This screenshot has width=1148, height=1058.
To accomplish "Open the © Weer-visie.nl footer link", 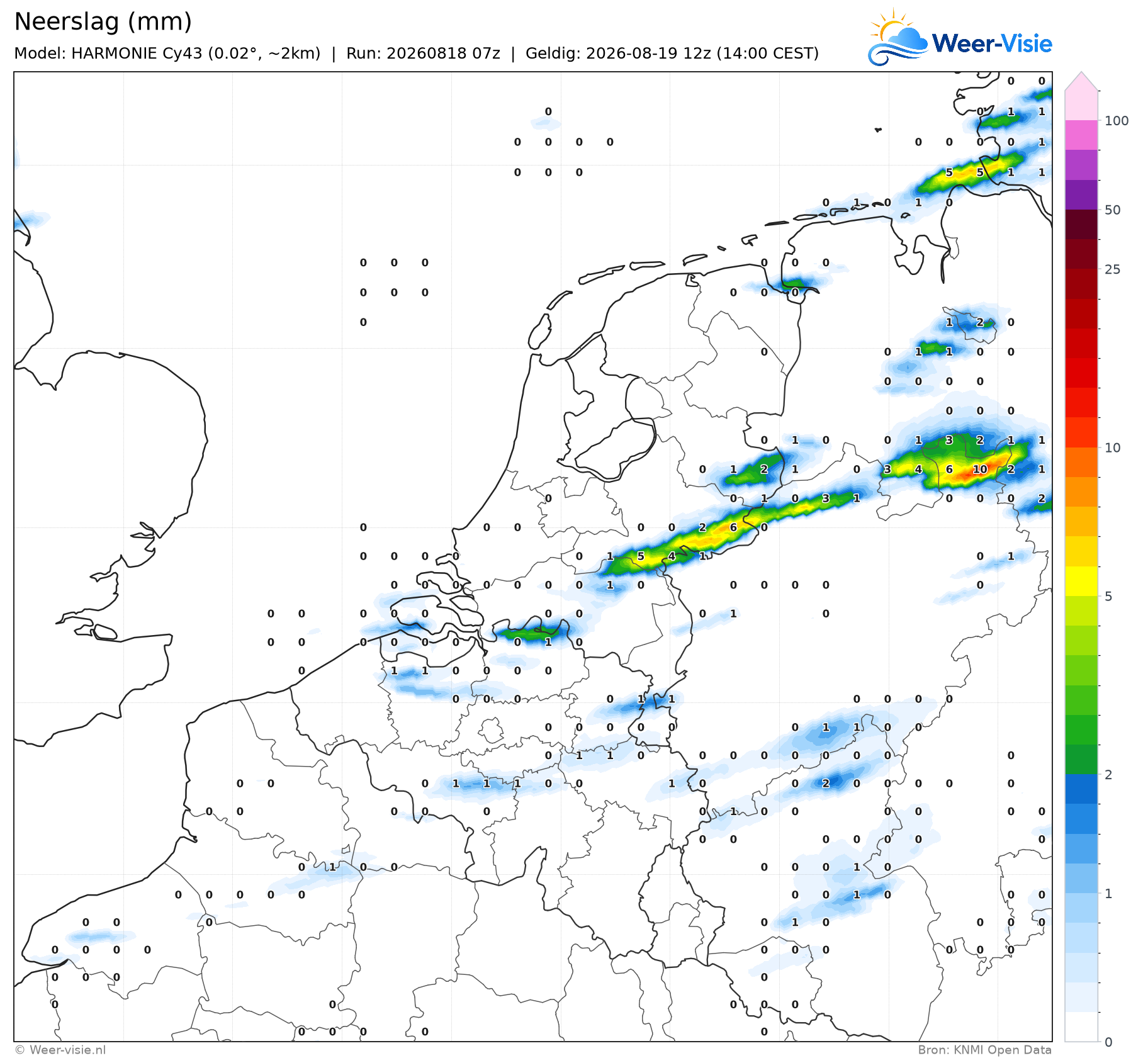I will click(60, 1050).
